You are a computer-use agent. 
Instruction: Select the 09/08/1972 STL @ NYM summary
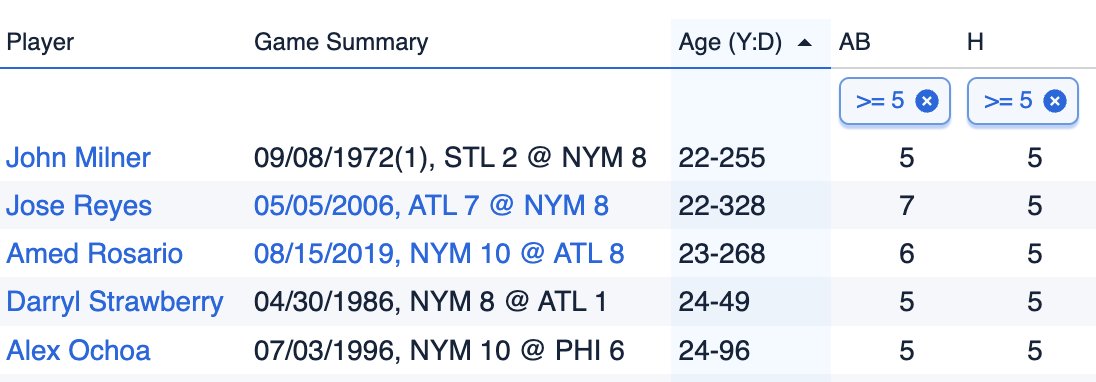450,157
